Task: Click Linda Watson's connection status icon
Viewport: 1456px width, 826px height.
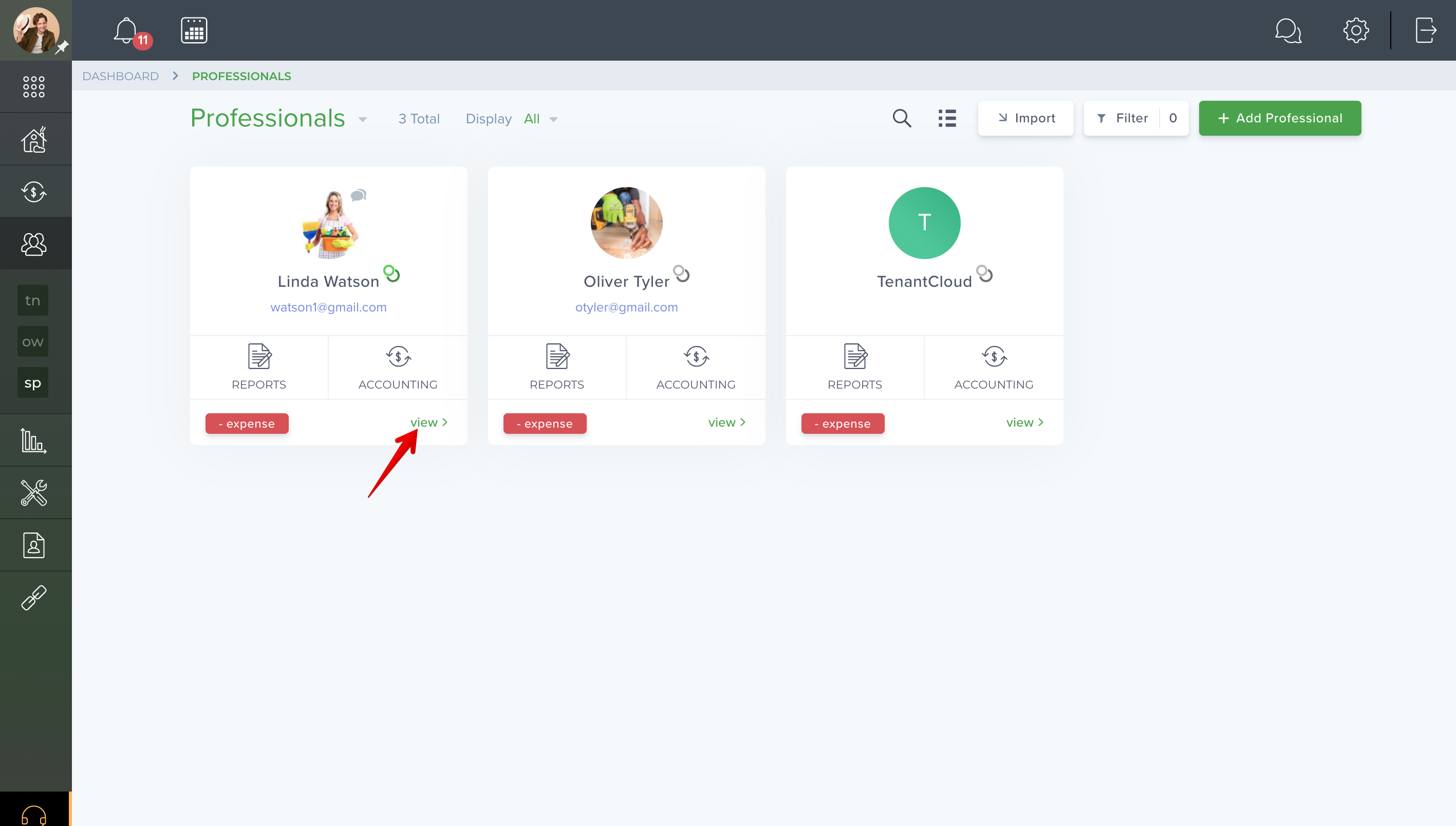Action: [x=392, y=273]
